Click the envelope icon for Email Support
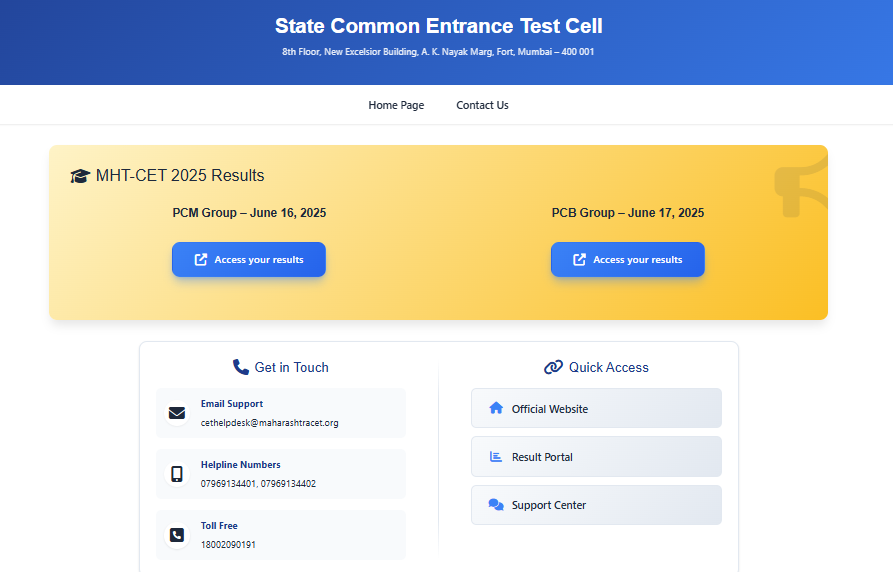 (177, 413)
